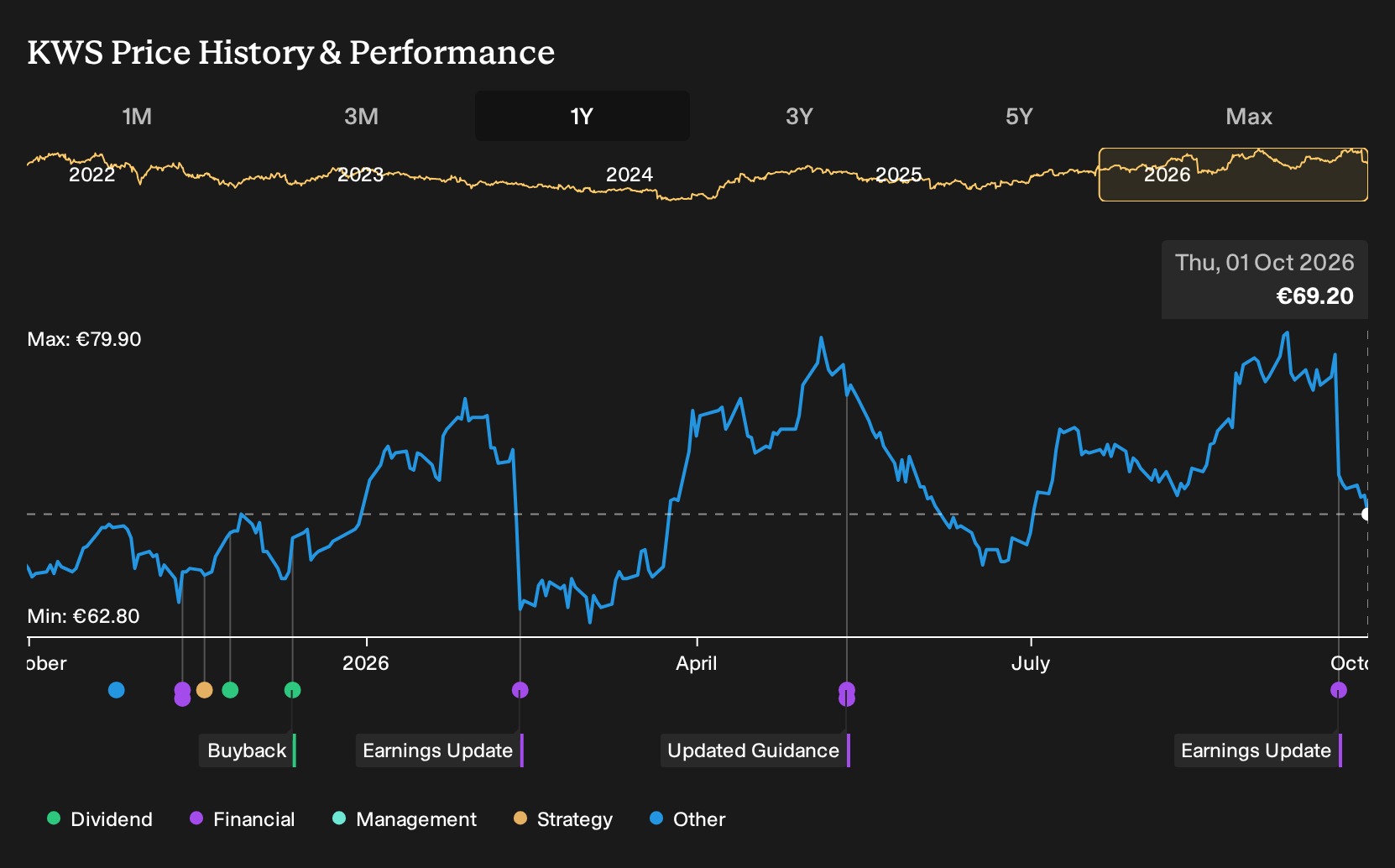
Task: Toggle the Management legend item
Action: [405, 819]
